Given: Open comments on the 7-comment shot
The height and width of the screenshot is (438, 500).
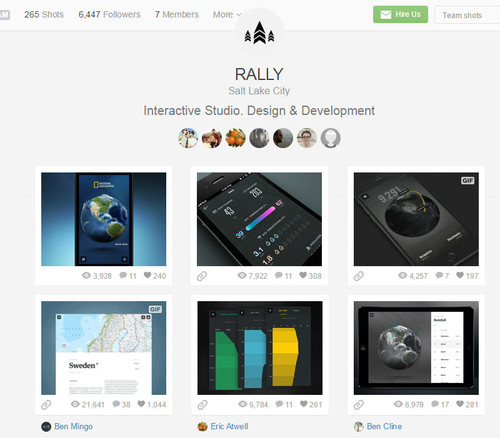Looking at the screenshot, I should [442, 276].
